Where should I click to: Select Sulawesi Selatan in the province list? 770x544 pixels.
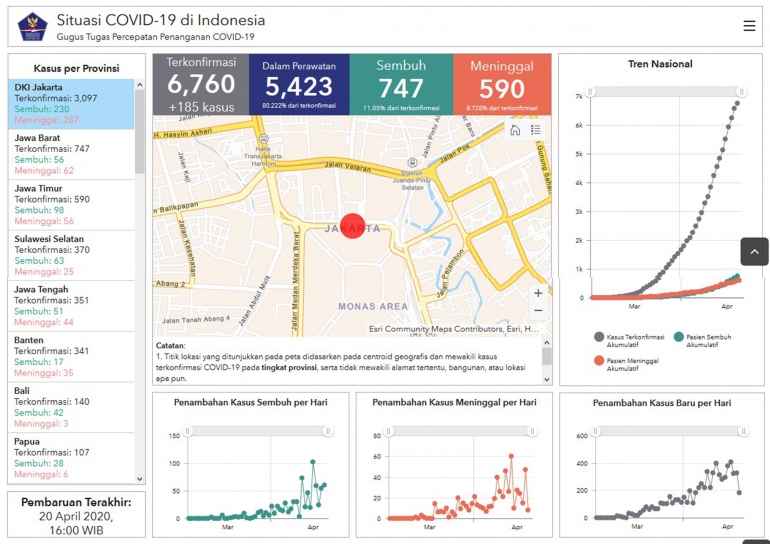click(x=70, y=255)
